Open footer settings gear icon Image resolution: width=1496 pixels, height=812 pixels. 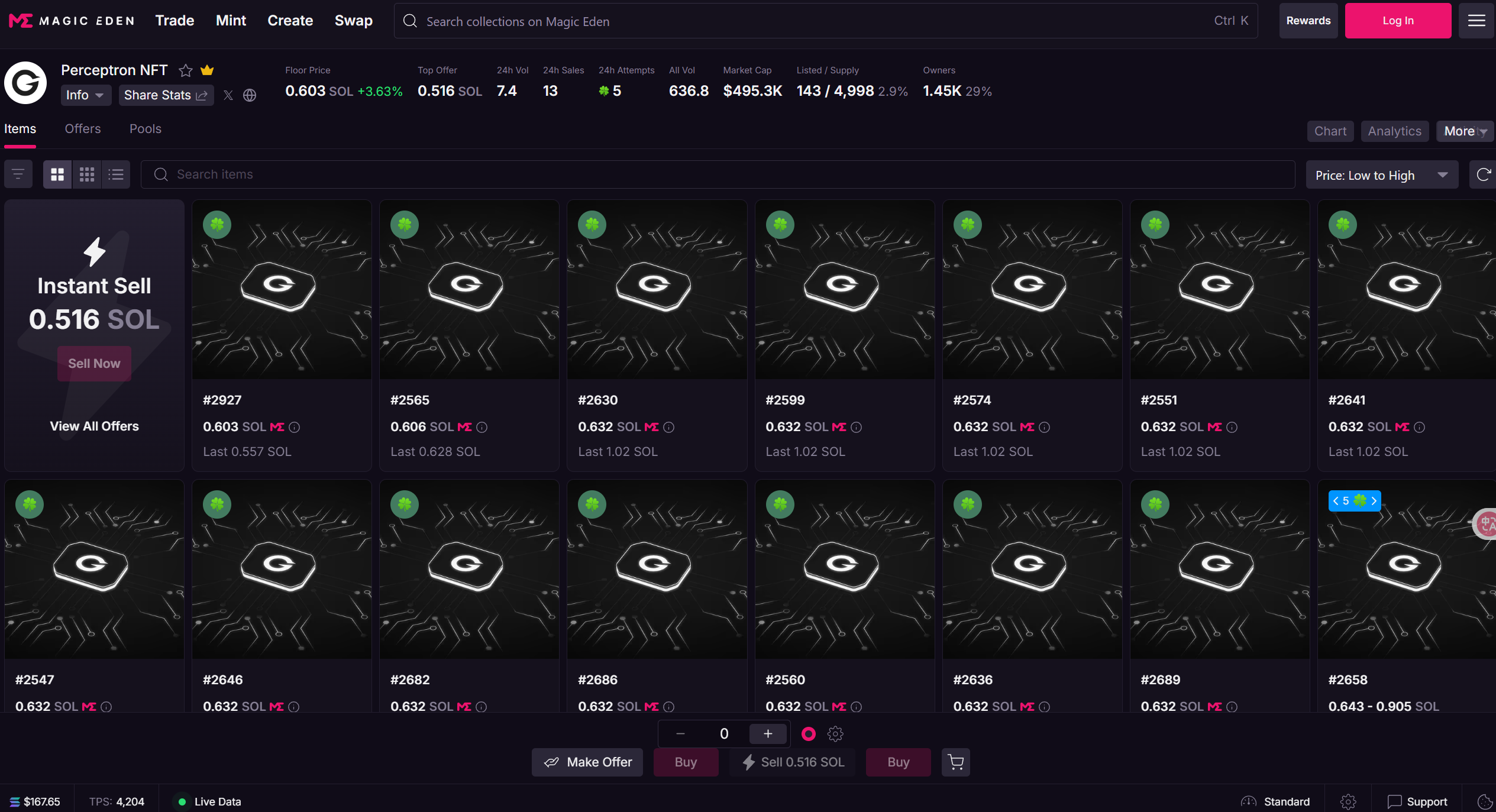(x=1348, y=801)
